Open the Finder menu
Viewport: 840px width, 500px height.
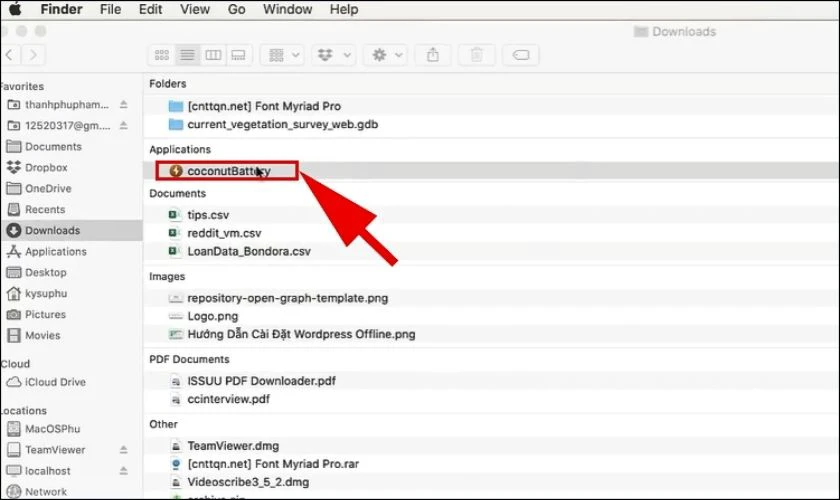pos(61,9)
